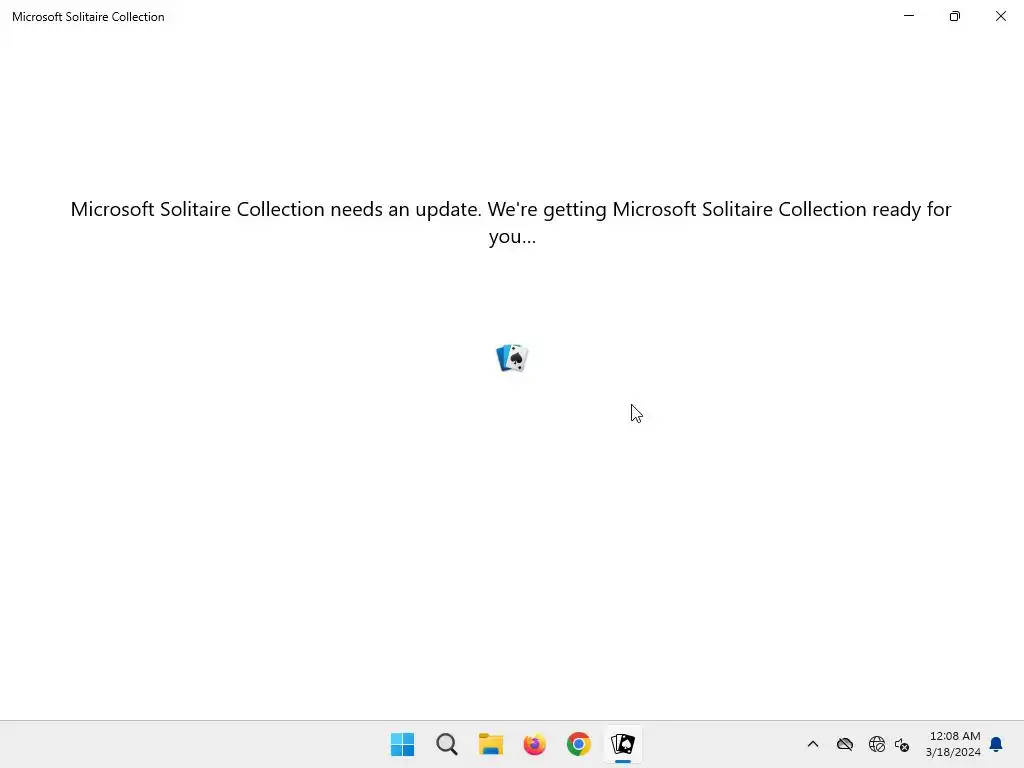Viewport: 1024px width, 768px height.
Task: Click the muted volume tray icon
Action: (902, 744)
